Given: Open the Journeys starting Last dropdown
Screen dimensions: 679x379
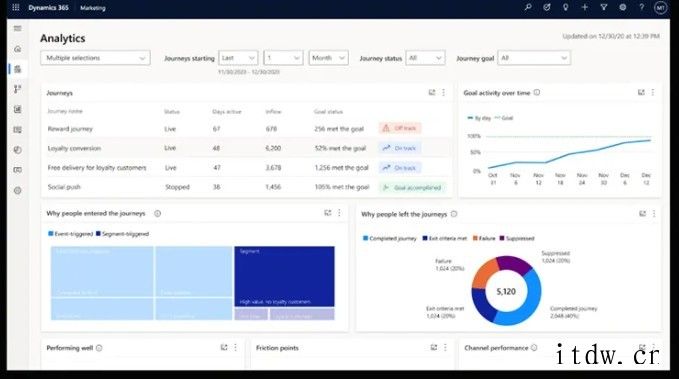Looking at the screenshot, I should (x=238, y=58).
